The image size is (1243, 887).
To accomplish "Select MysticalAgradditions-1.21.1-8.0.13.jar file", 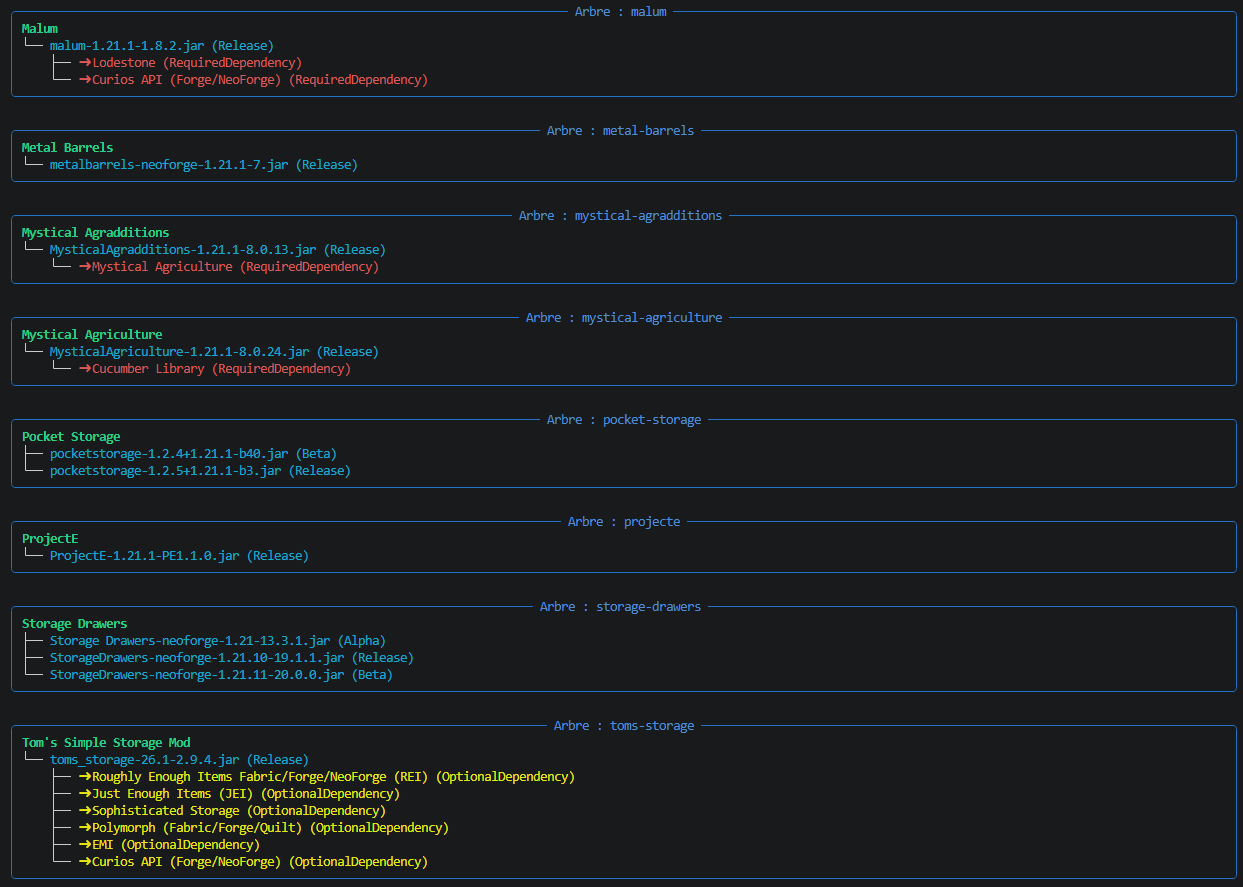I will pyautogui.click(x=218, y=250).
